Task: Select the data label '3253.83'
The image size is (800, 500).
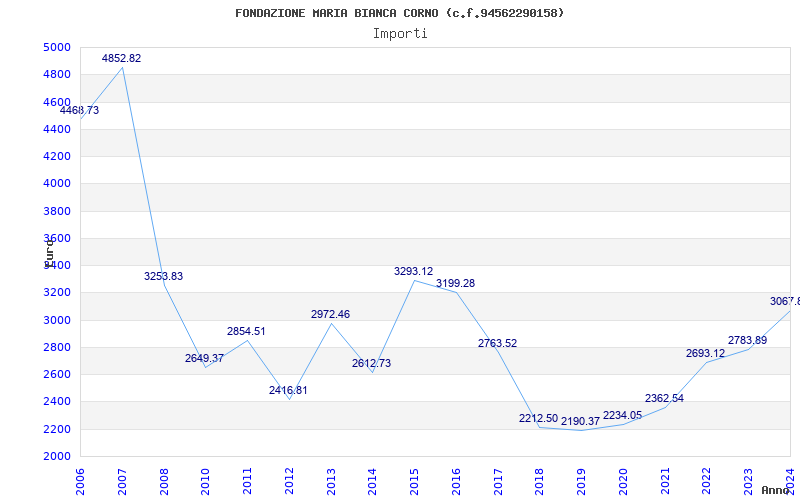Action: point(163,277)
